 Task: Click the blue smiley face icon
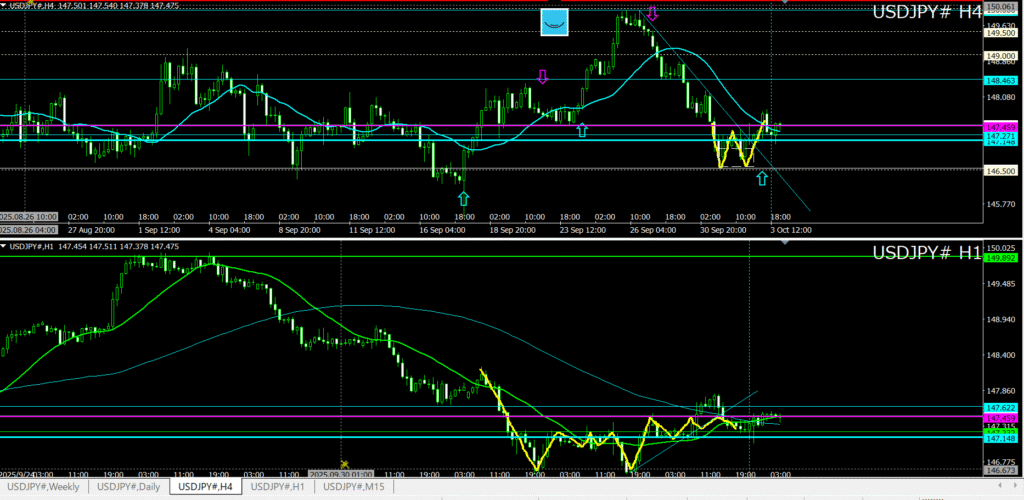click(x=554, y=22)
